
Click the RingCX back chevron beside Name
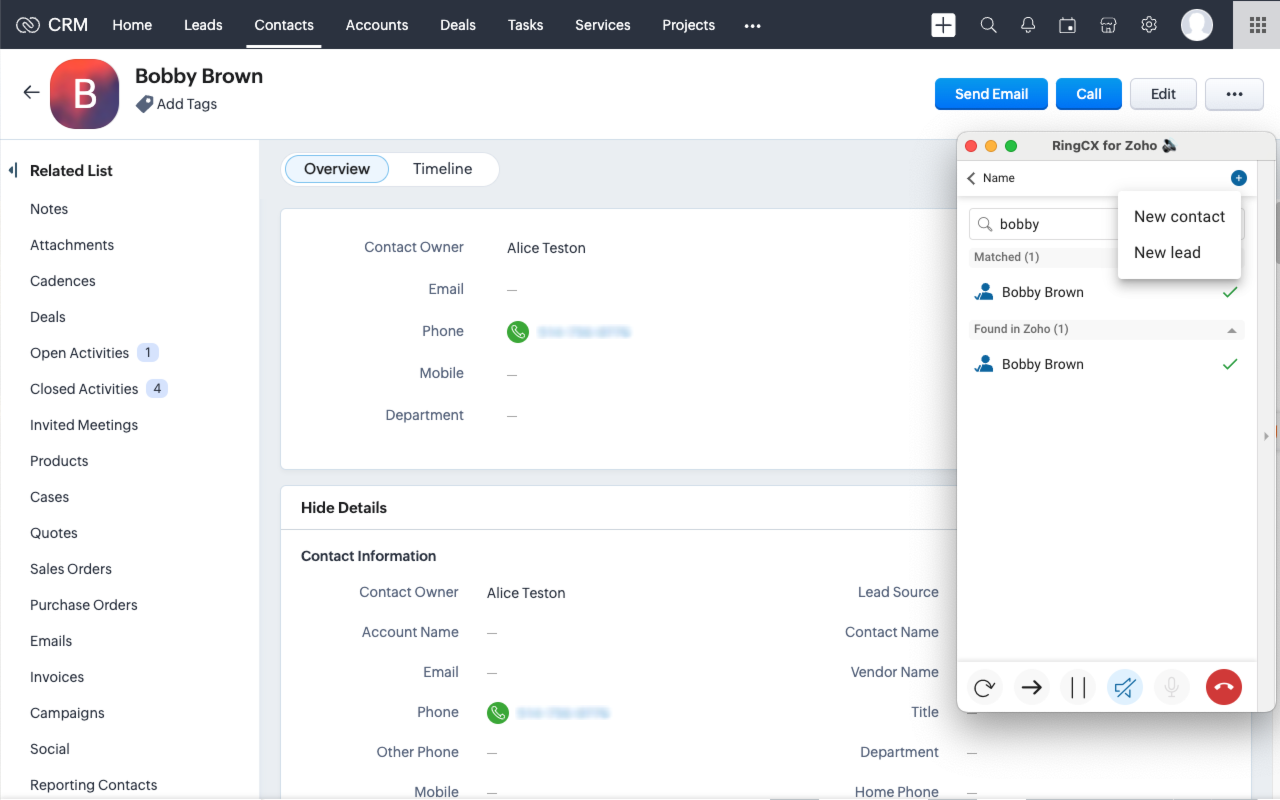click(971, 178)
